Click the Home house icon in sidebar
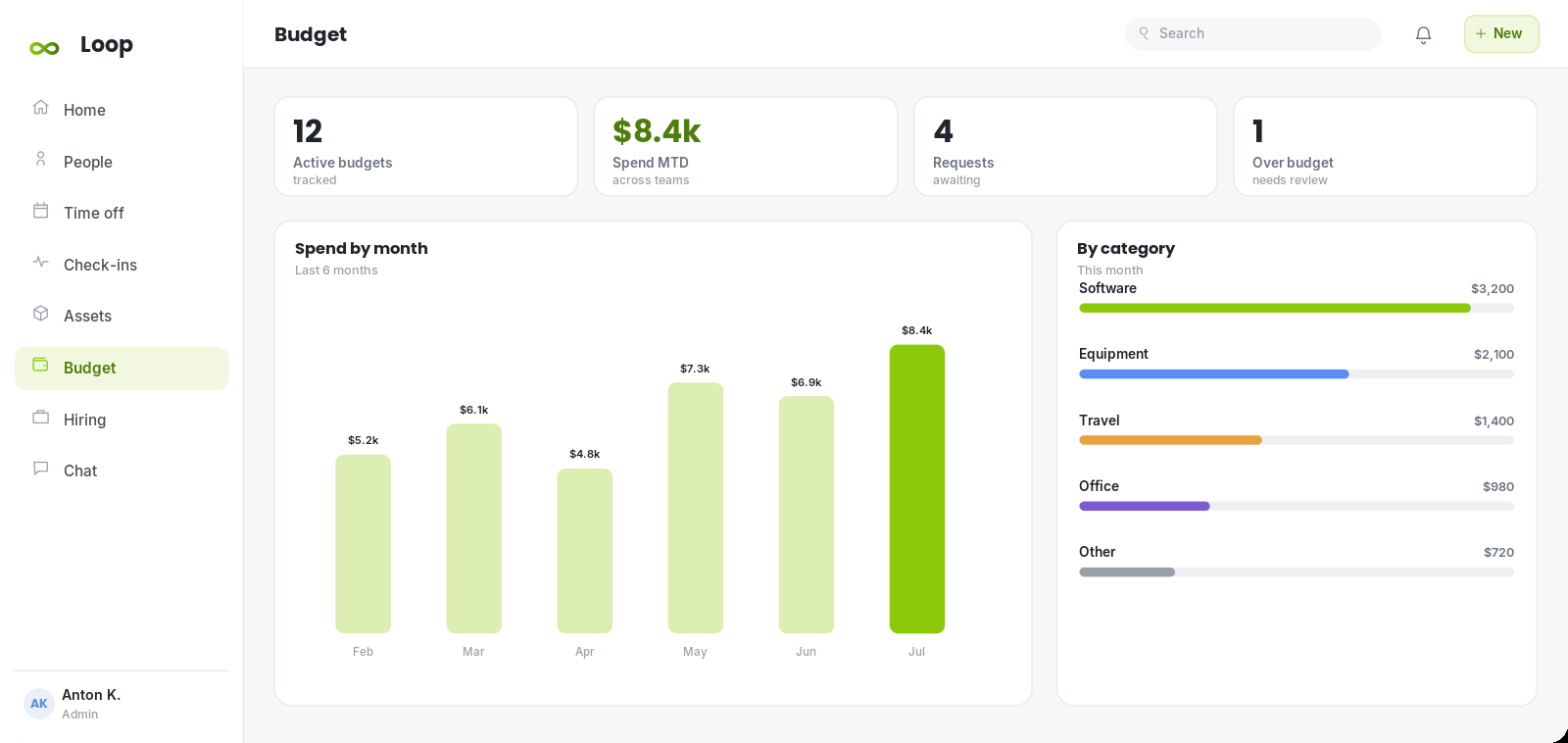Image resolution: width=1568 pixels, height=743 pixels. pyautogui.click(x=40, y=107)
